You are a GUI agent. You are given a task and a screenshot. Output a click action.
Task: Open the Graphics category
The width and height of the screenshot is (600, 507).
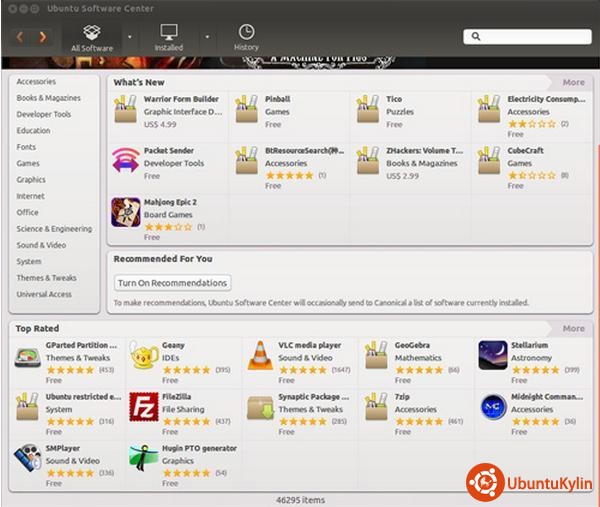(x=31, y=179)
